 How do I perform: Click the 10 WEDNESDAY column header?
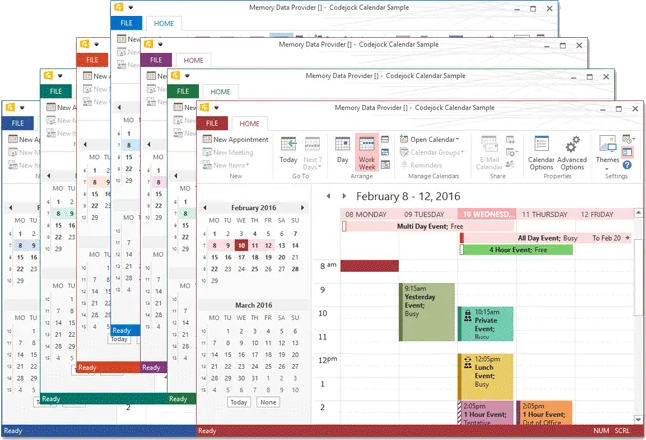487,214
